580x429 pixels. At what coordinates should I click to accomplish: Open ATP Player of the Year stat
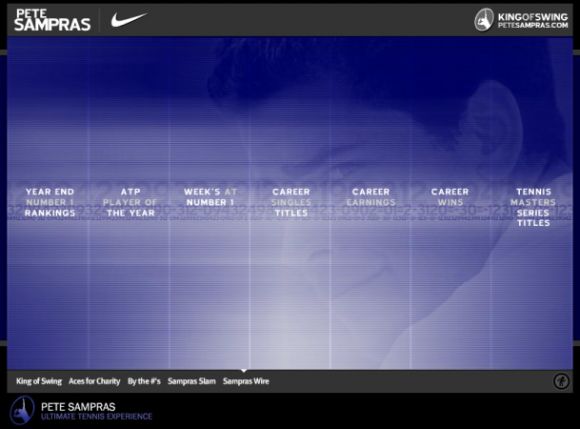pos(130,202)
